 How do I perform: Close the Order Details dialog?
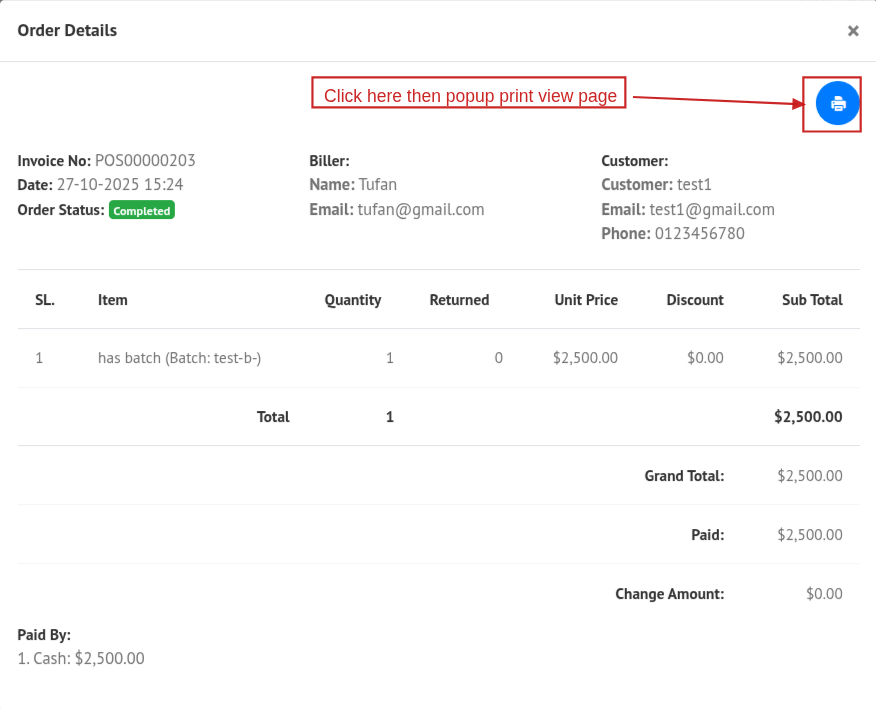coord(853,31)
